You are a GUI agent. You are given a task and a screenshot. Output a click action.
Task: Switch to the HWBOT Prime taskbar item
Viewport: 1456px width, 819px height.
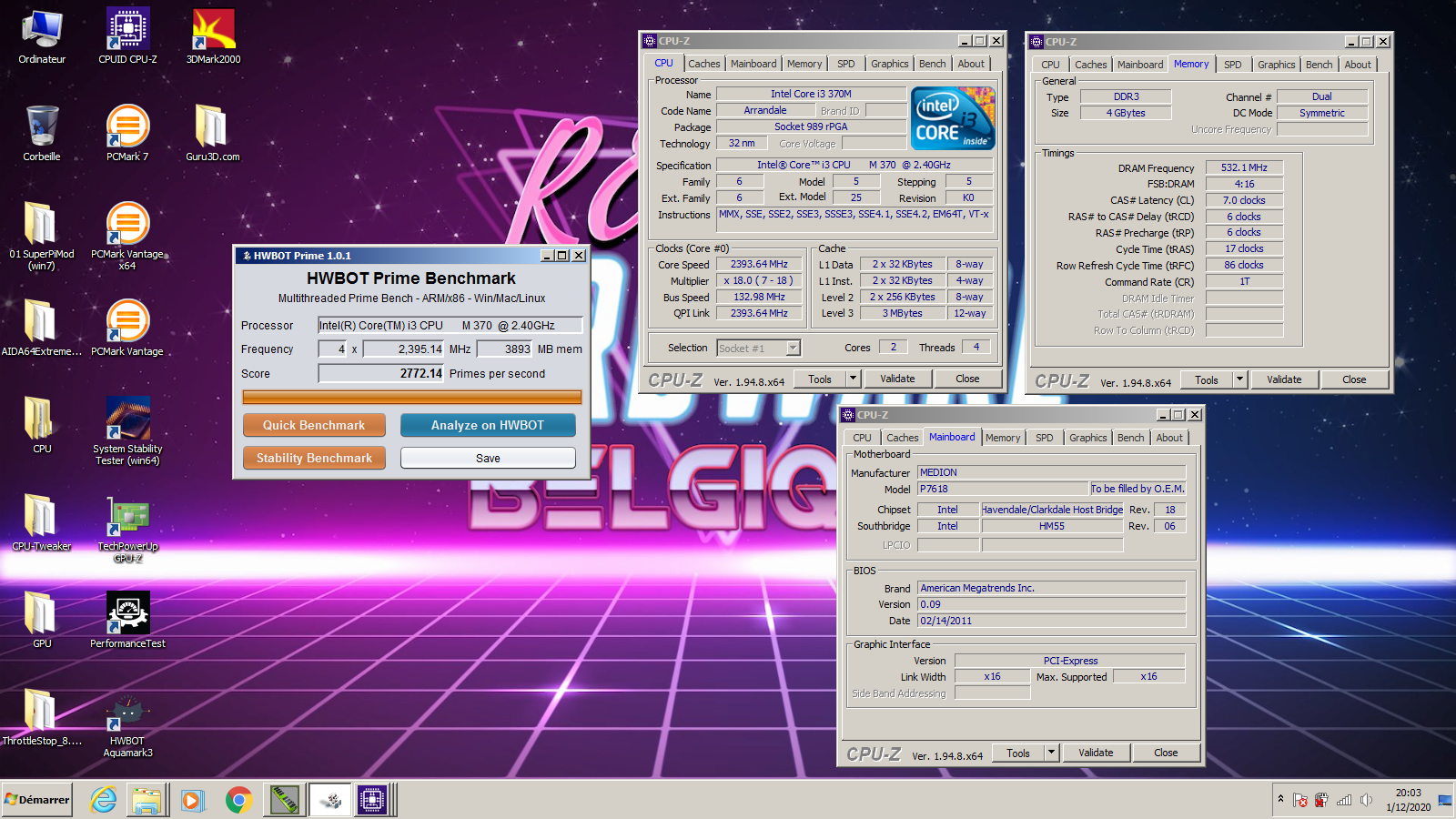pyautogui.click(x=329, y=800)
